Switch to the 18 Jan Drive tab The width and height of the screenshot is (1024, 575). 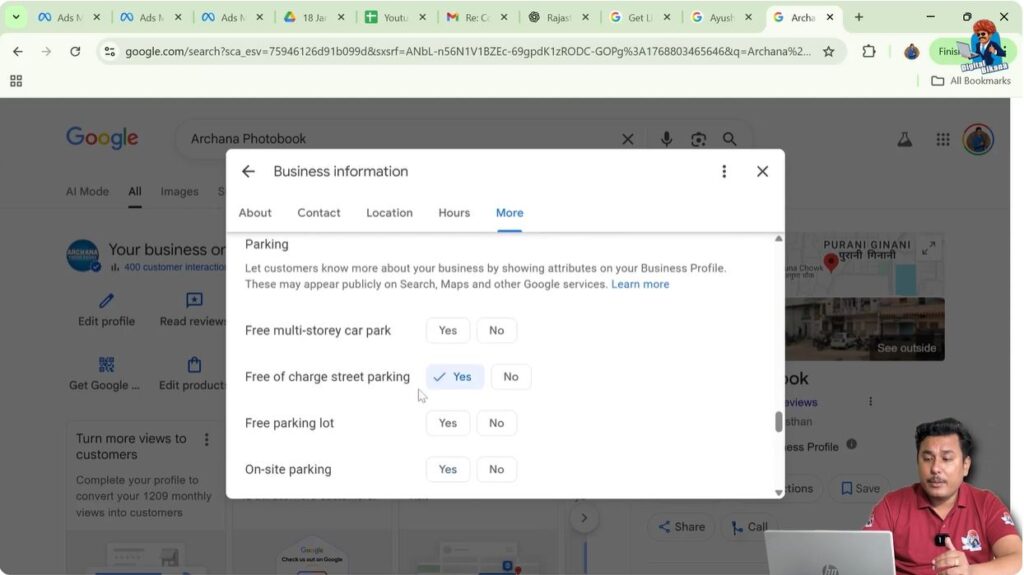tap(313, 18)
